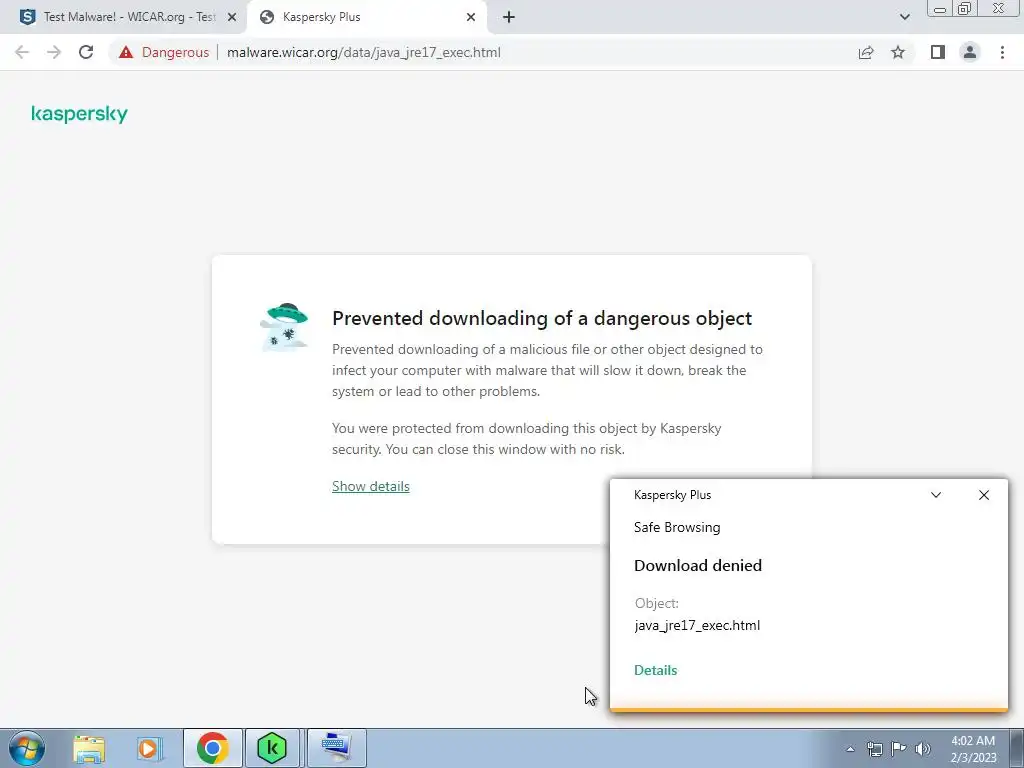Click the Show details link
Image resolution: width=1024 pixels, height=768 pixels.
tap(370, 487)
